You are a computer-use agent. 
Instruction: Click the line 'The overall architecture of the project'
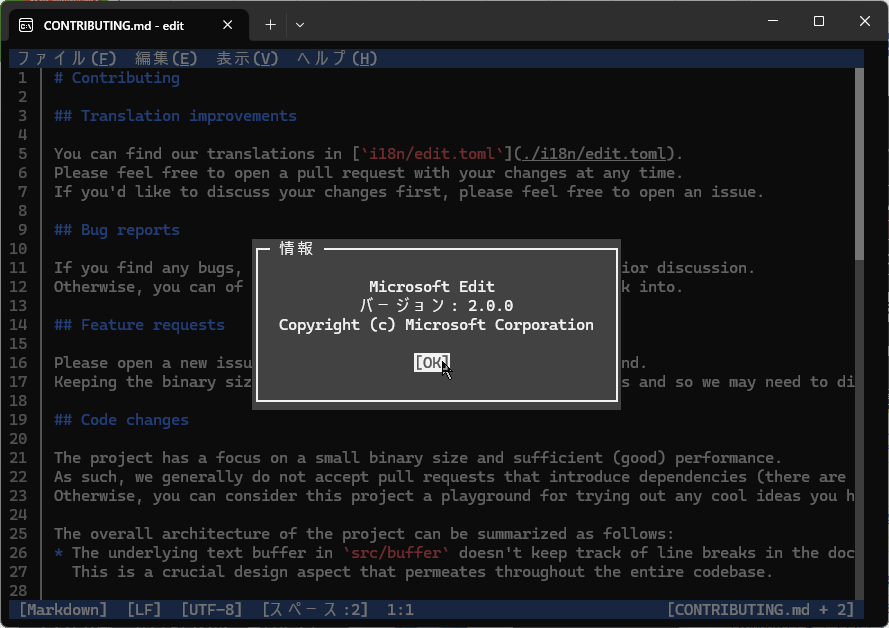coord(364,534)
